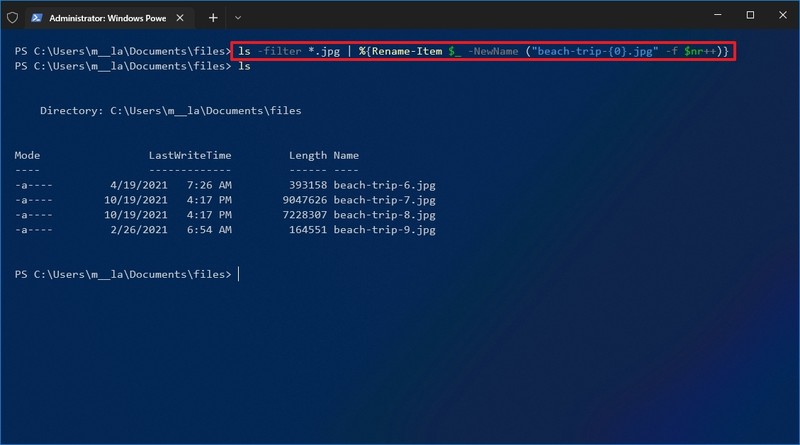Close the Windows Terminal window
Image resolution: width=800 pixels, height=445 pixels.
(x=783, y=16)
